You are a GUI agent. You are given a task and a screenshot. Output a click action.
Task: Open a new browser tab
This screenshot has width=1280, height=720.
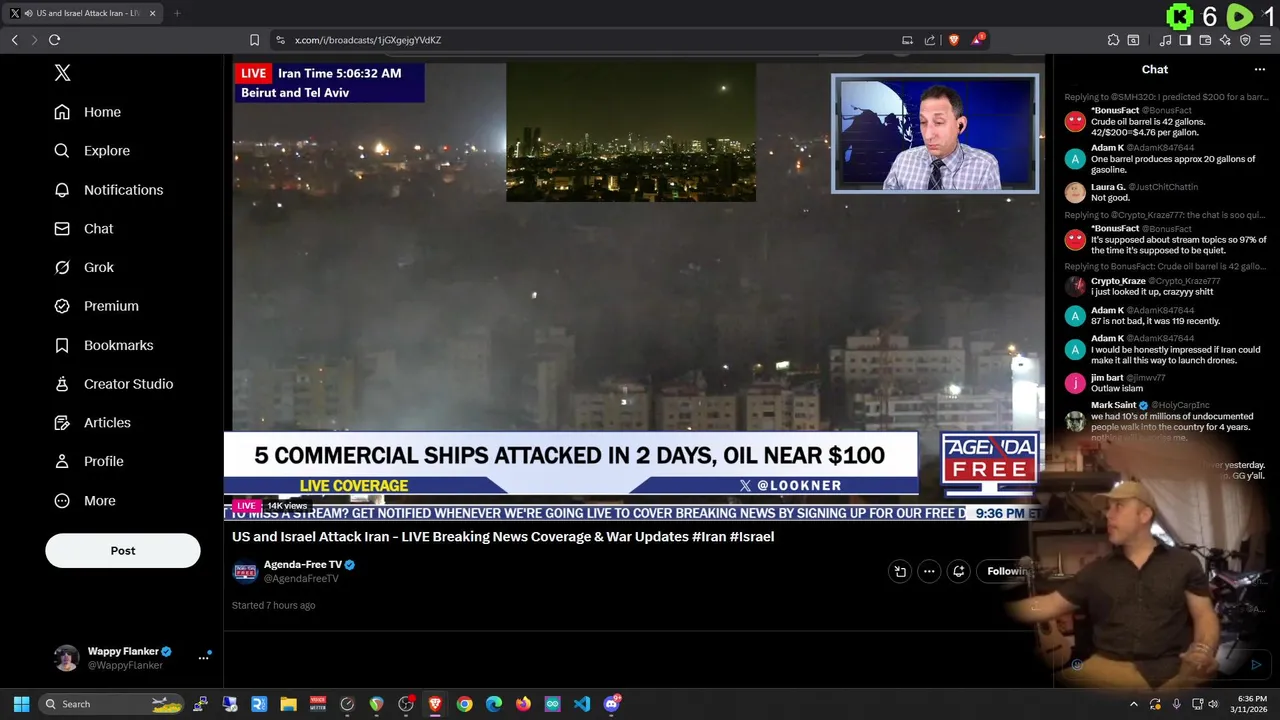(176, 13)
